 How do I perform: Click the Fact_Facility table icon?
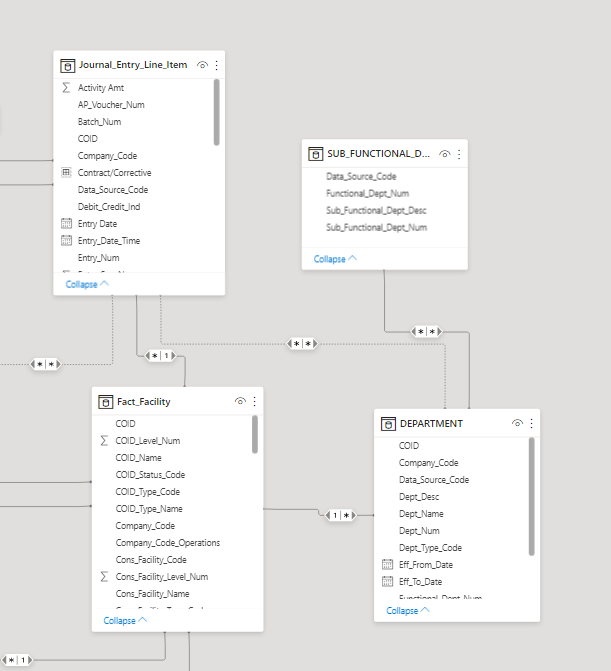[106, 402]
